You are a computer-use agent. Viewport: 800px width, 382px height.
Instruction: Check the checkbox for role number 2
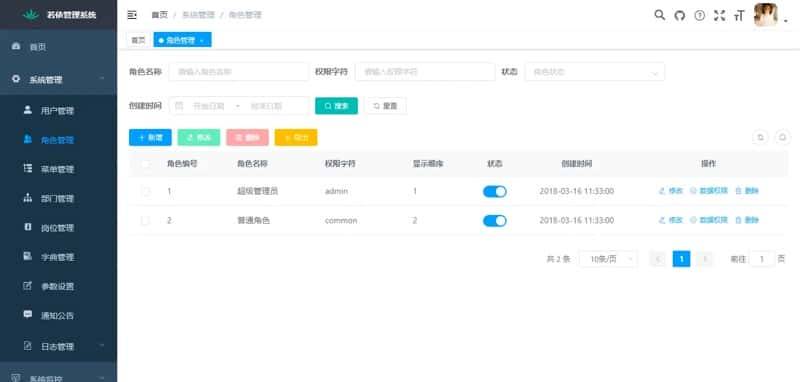(146, 220)
